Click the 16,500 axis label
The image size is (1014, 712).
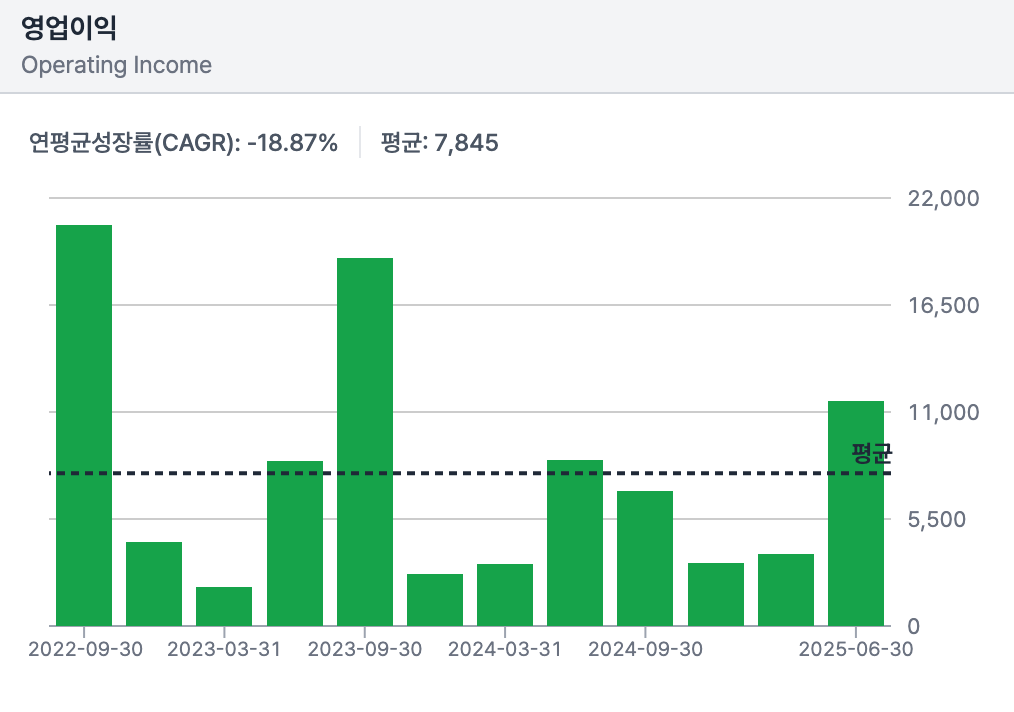944,305
